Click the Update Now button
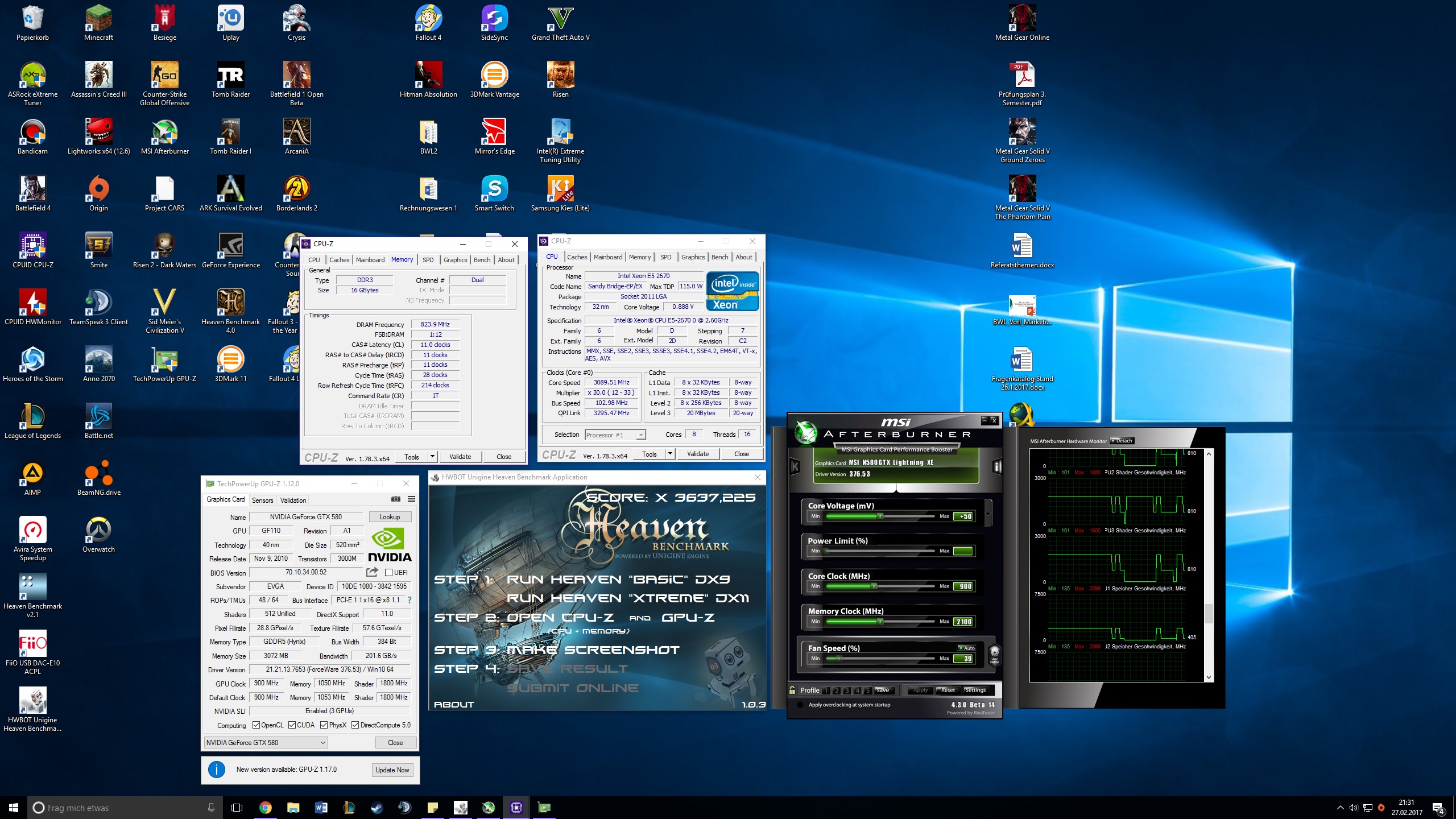 [392, 770]
